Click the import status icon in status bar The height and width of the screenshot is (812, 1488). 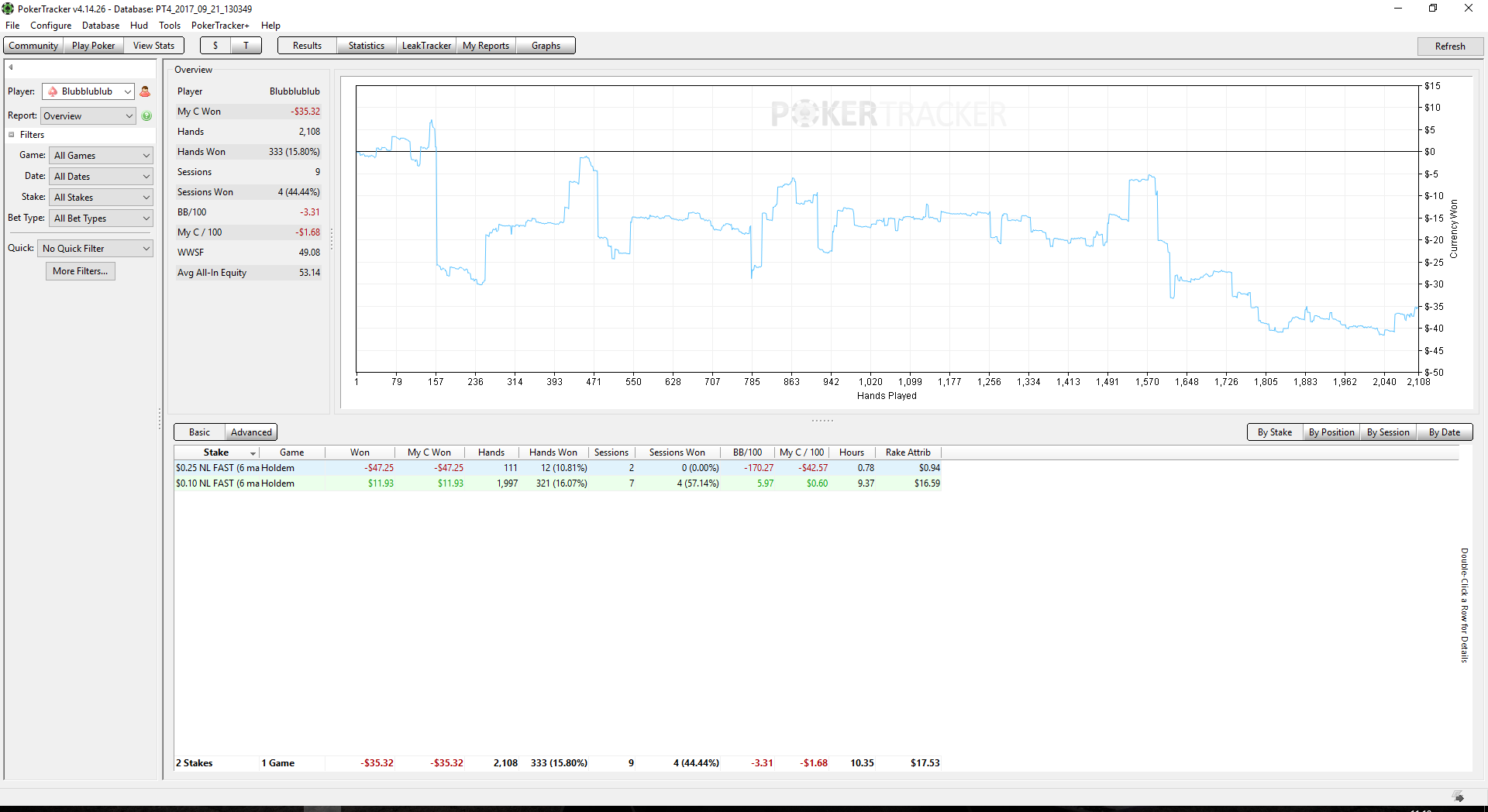pyautogui.click(x=1458, y=797)
